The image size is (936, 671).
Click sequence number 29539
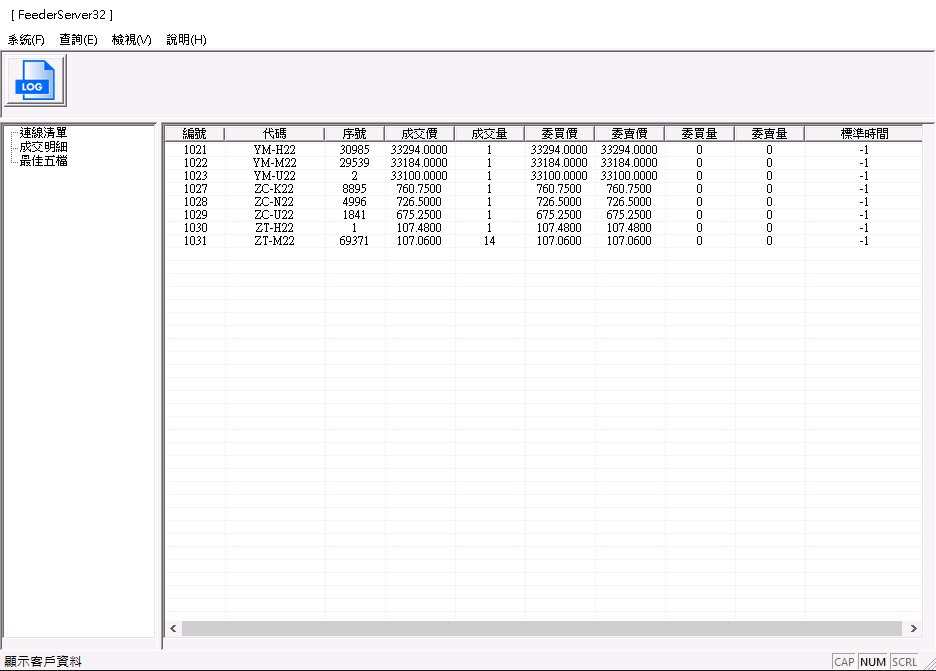point(355,163)
